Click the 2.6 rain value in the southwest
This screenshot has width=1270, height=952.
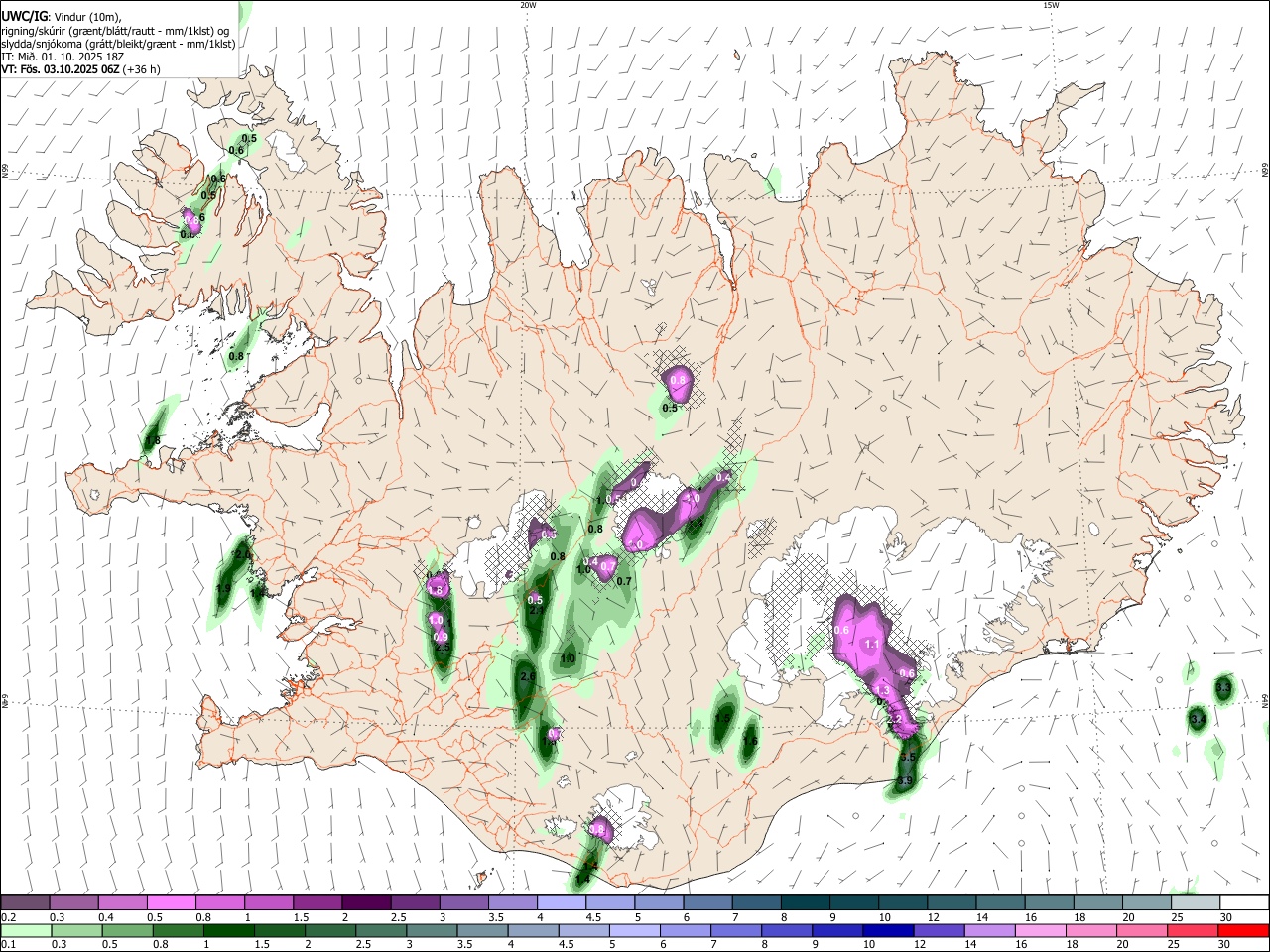[528, 677]
